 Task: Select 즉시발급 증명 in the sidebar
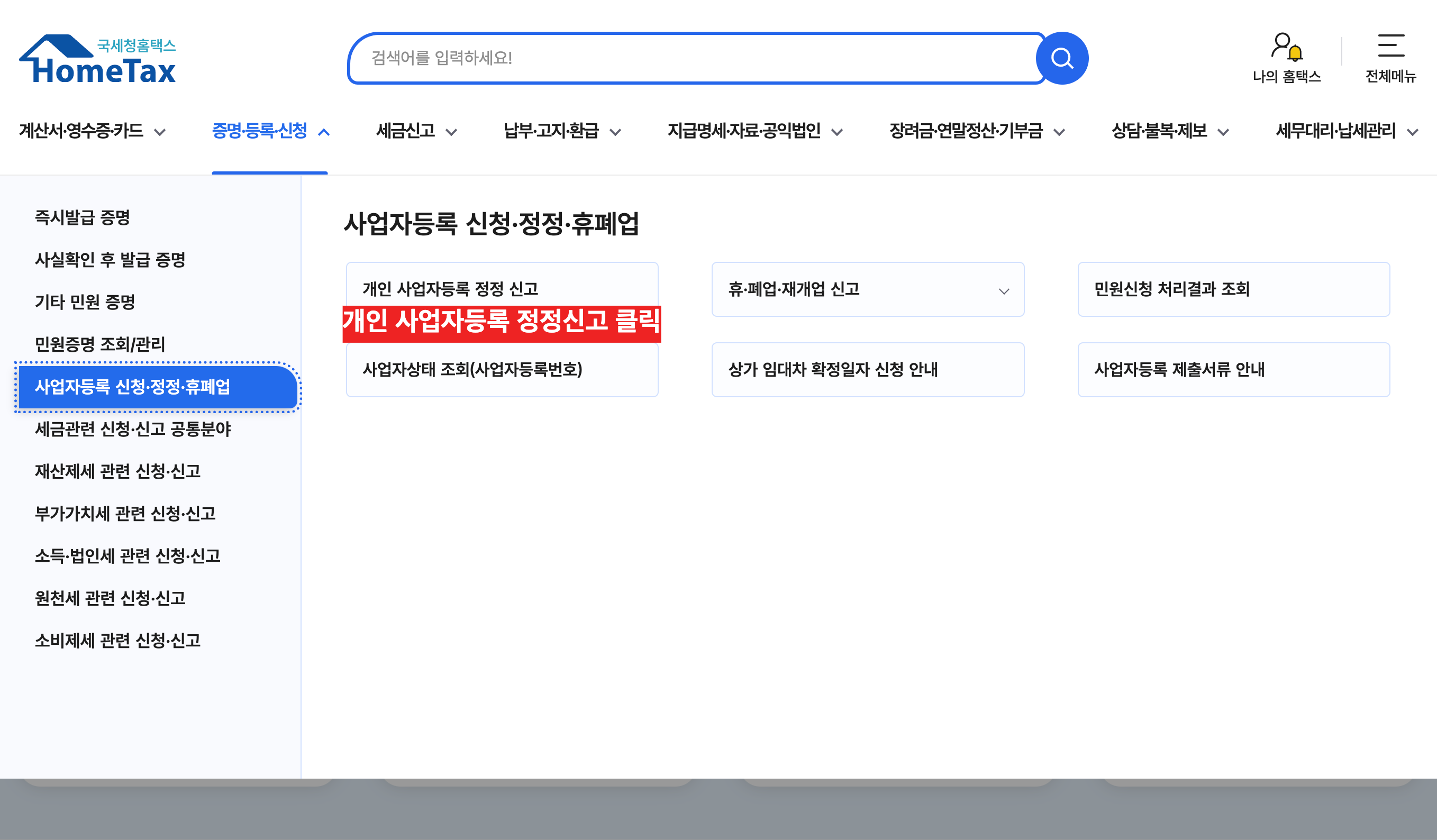[x=83, y=217]
